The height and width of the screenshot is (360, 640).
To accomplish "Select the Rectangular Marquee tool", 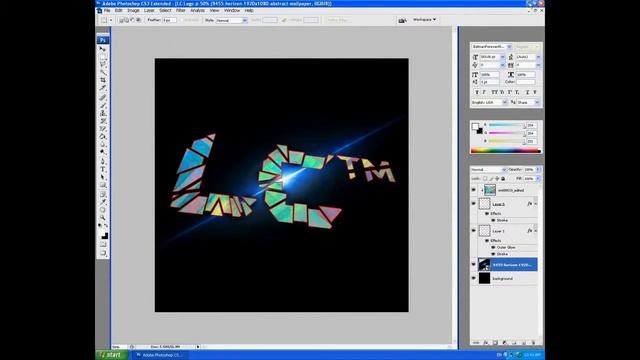I will (x=103, y=57).
